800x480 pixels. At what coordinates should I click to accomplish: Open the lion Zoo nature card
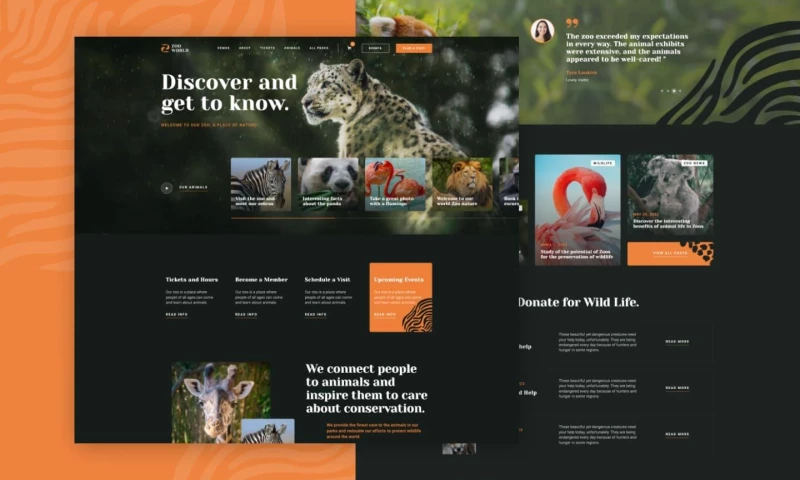pos(462,184)
